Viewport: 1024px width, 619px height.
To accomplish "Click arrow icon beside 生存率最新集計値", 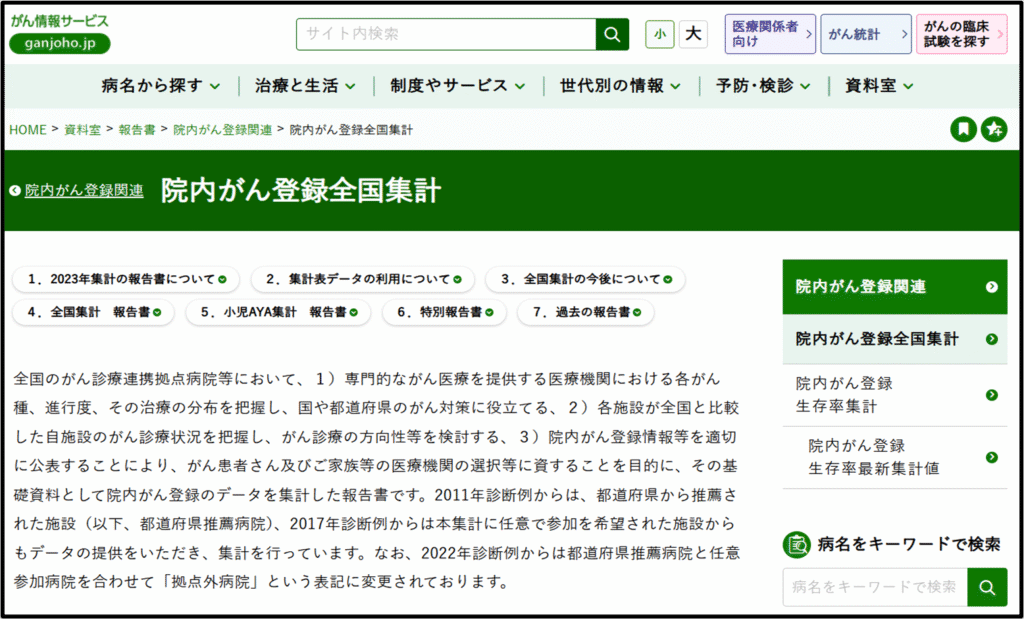I will [991, 457].
